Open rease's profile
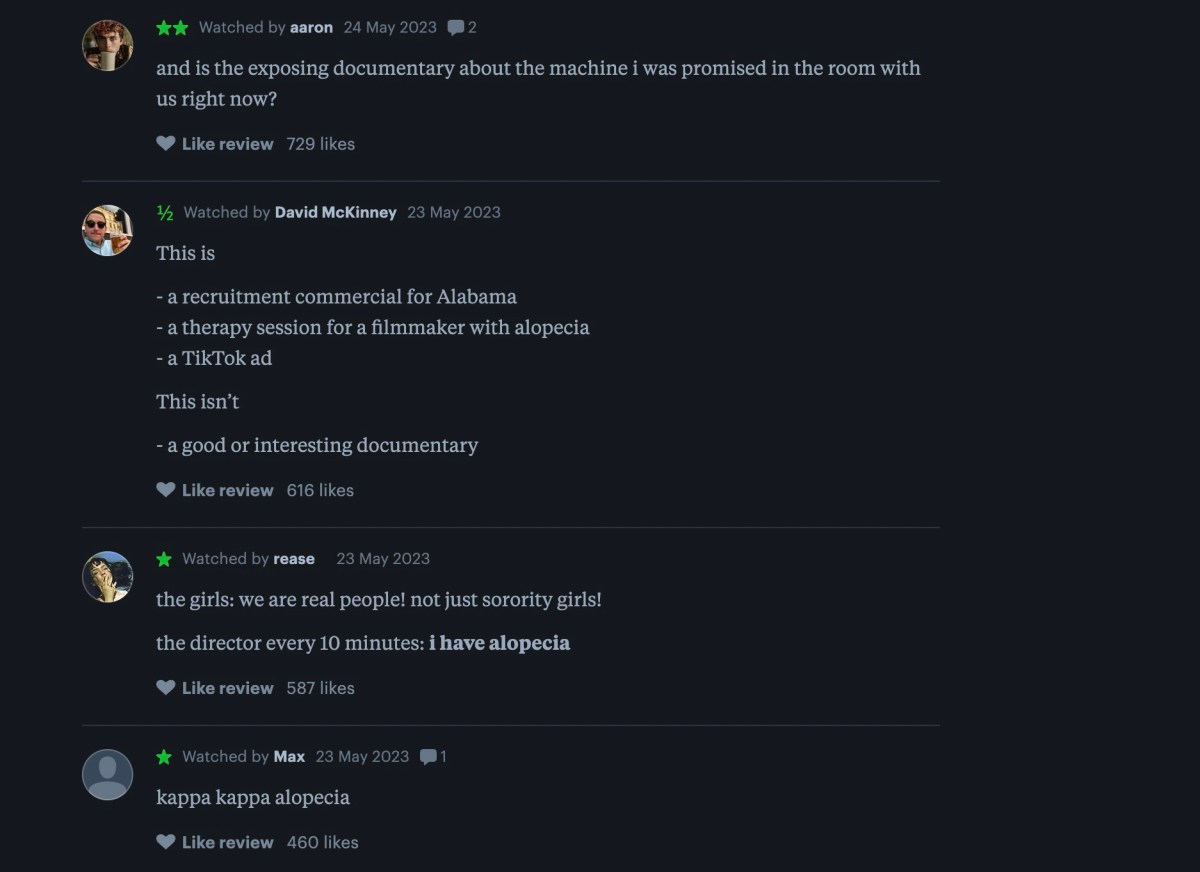Viewport: 1200px width, 872px height. pos(293,558)
